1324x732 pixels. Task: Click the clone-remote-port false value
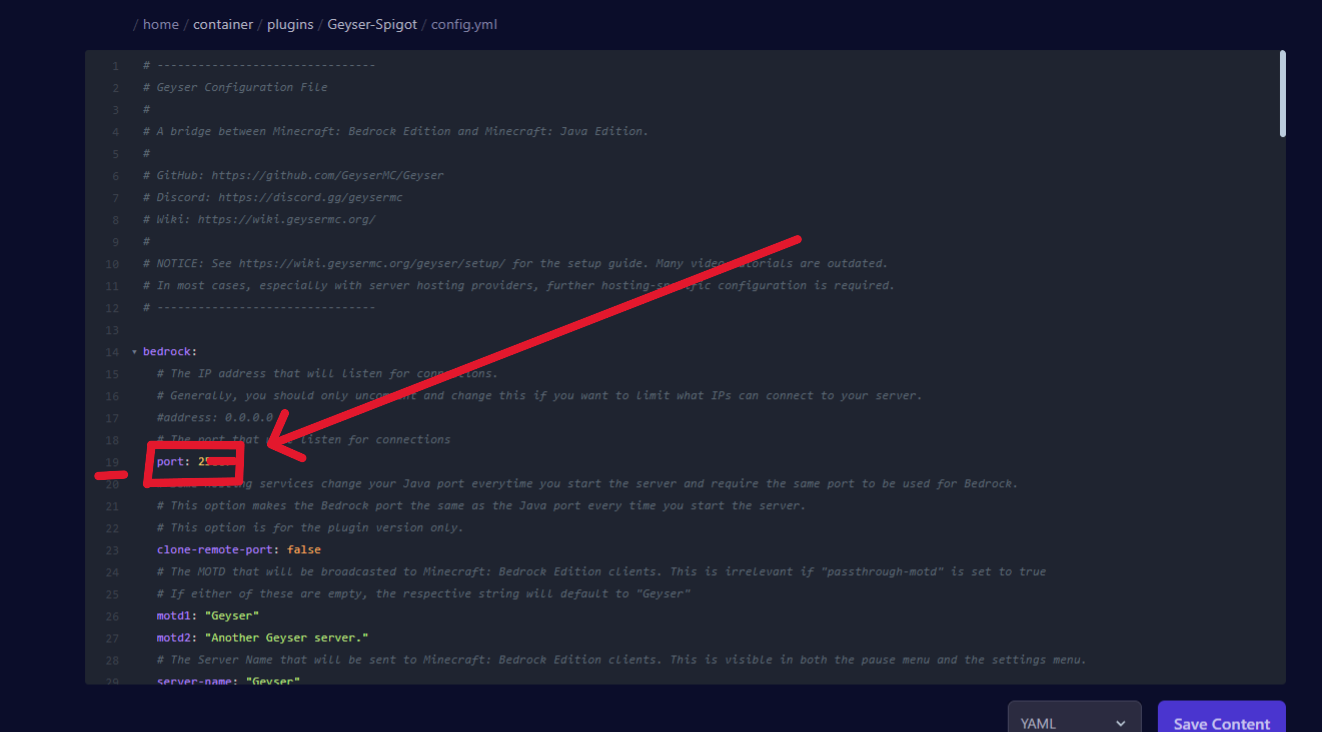(x=303, y=549)
